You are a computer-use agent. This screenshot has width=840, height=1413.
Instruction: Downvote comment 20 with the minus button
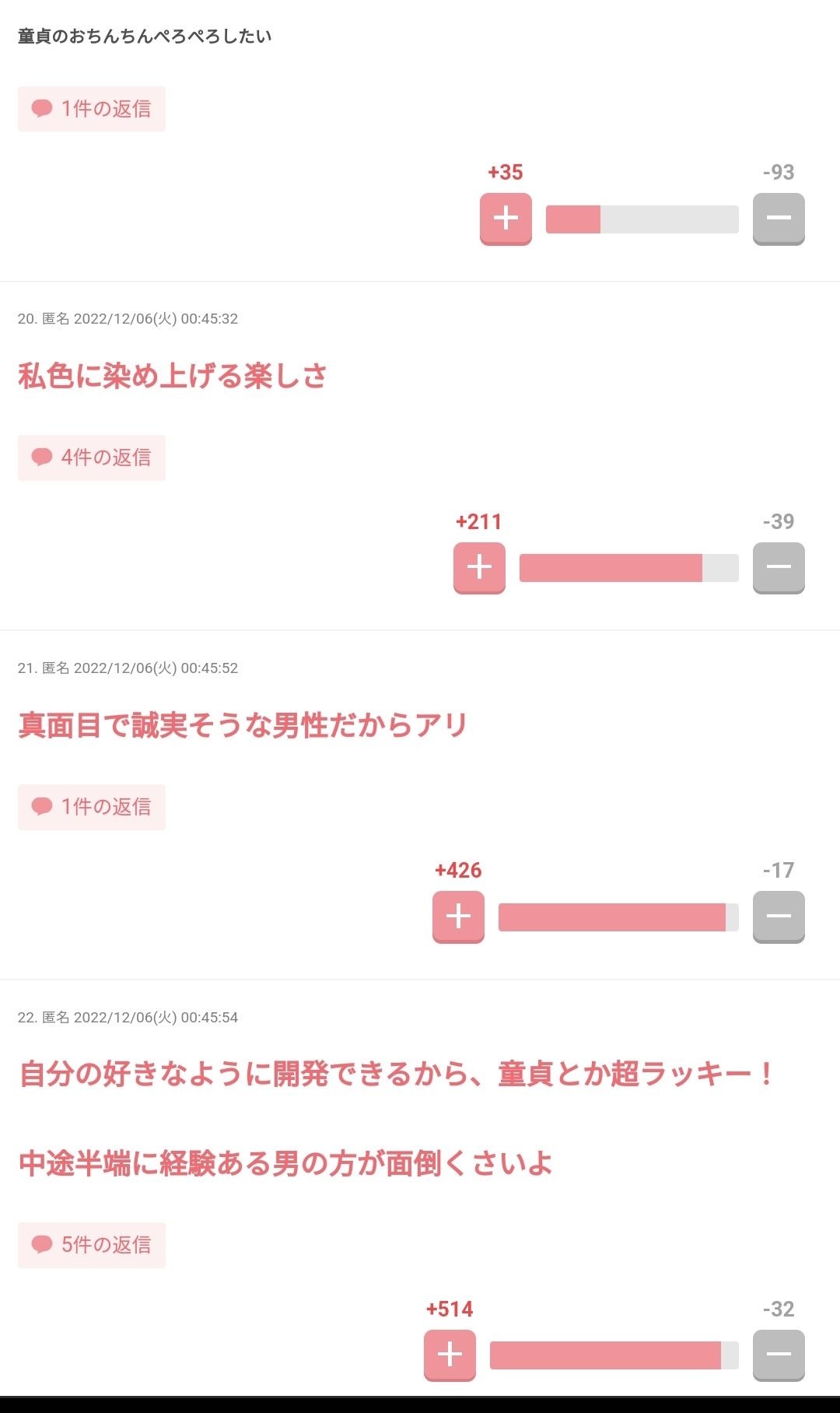click(779, 567)
